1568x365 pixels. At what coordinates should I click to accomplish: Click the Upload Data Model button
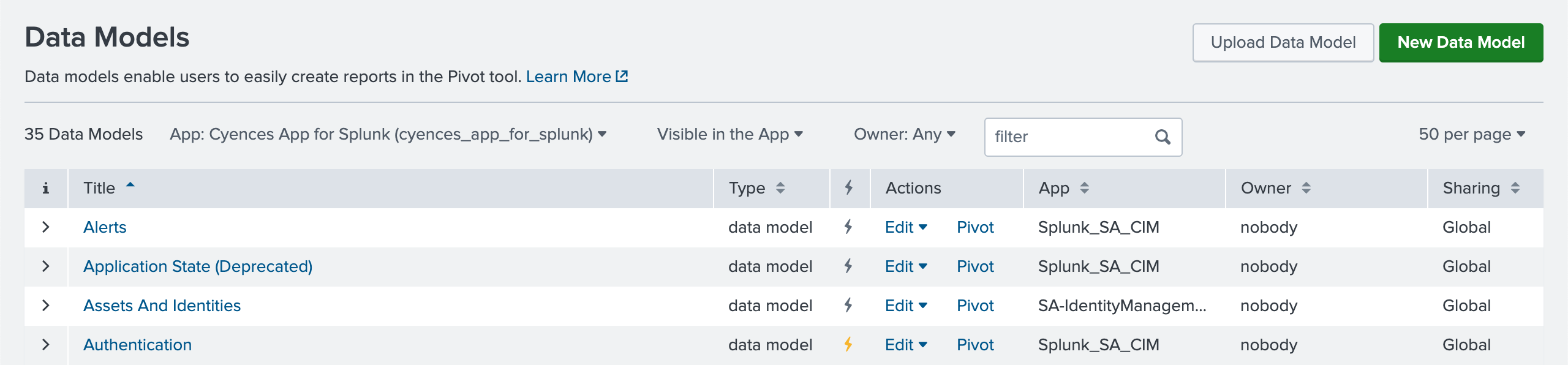[1283, 42]
